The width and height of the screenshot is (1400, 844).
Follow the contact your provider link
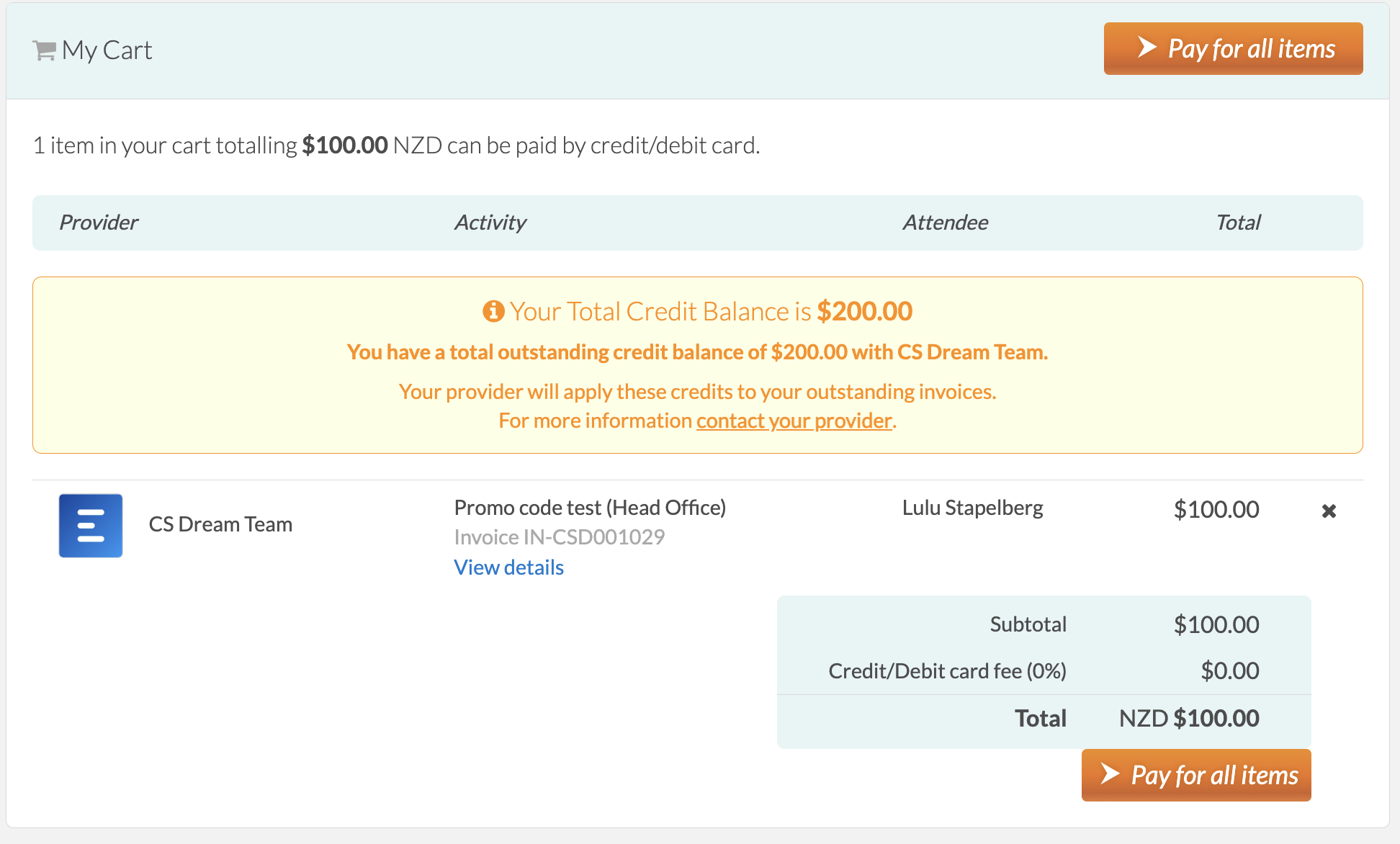(x=794, y=421)
